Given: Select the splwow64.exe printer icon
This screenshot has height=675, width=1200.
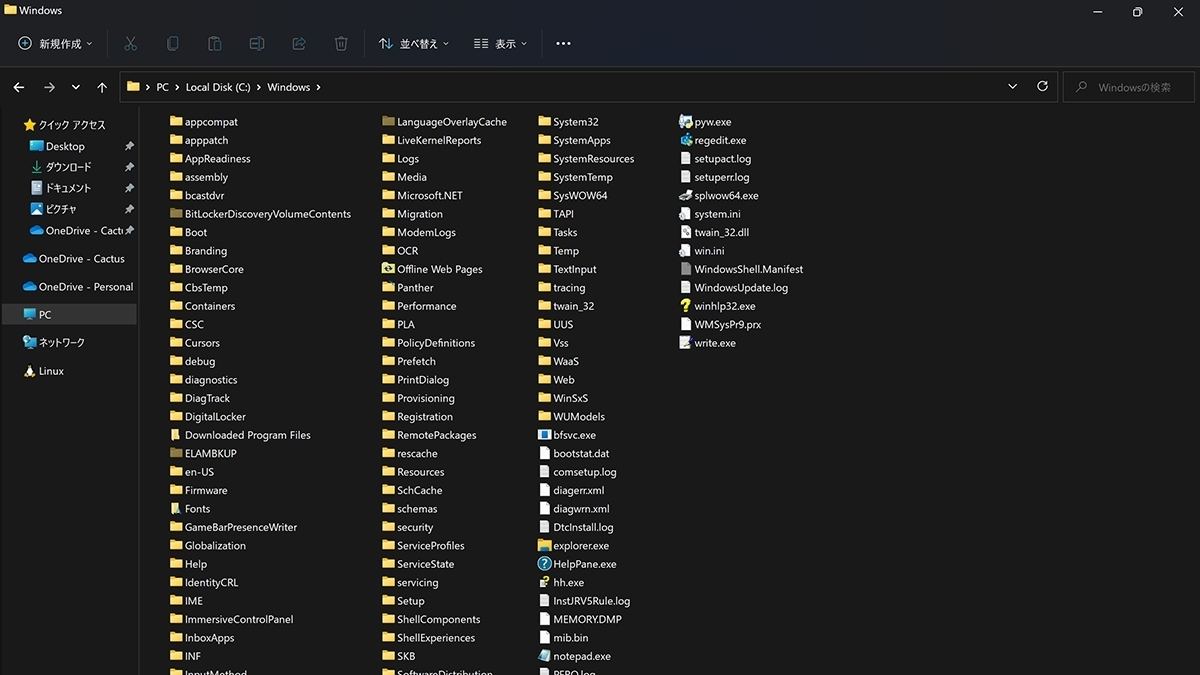Looking at the screenshot, I should point(685,196).
